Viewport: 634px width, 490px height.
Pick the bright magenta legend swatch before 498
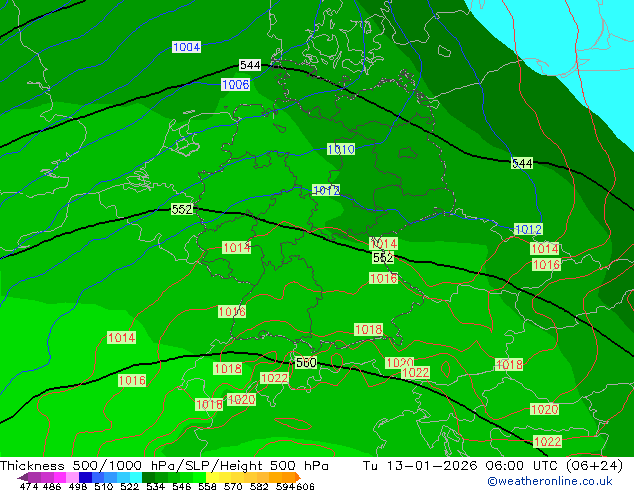(59, 477)
